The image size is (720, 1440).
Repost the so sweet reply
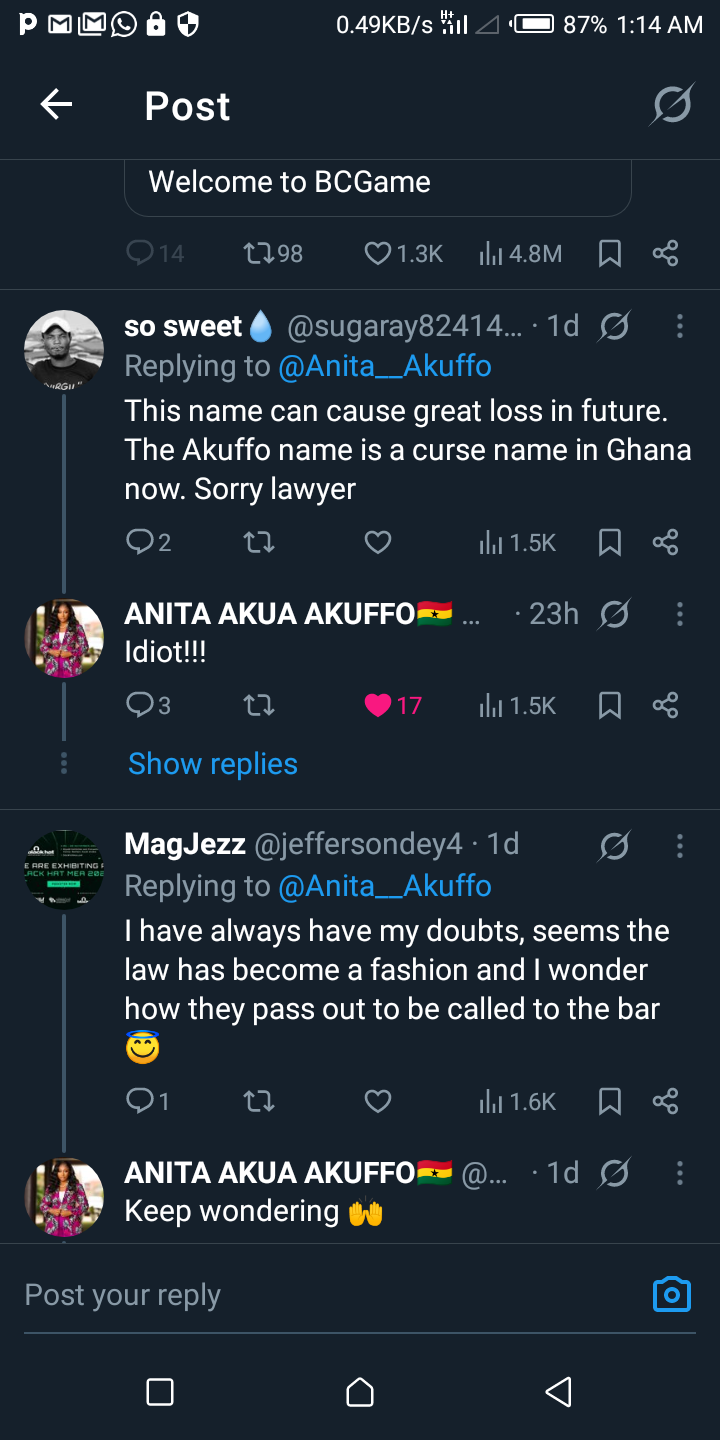[x=259, y=542]
